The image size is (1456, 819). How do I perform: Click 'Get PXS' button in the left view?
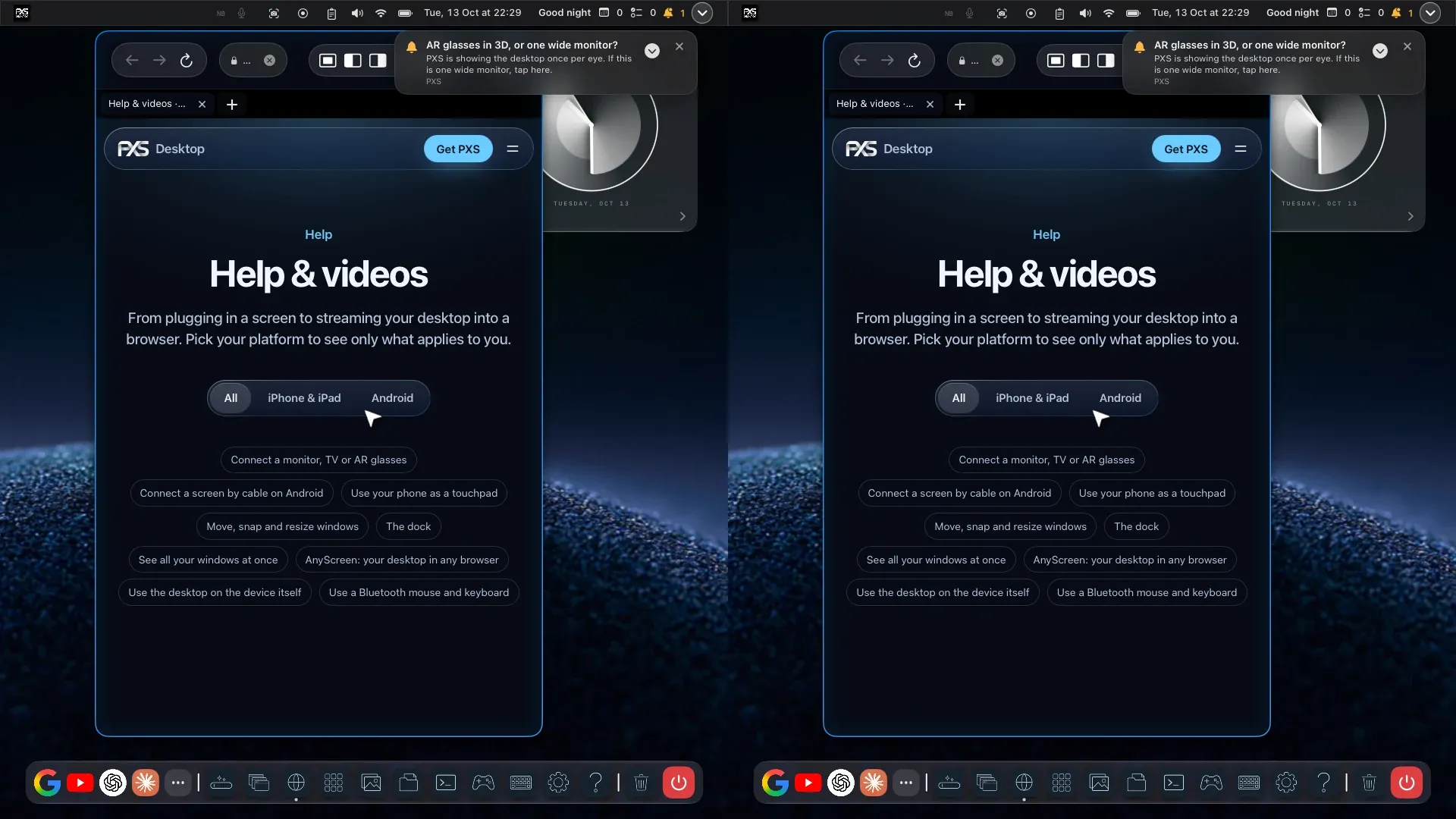coord(458,149)
